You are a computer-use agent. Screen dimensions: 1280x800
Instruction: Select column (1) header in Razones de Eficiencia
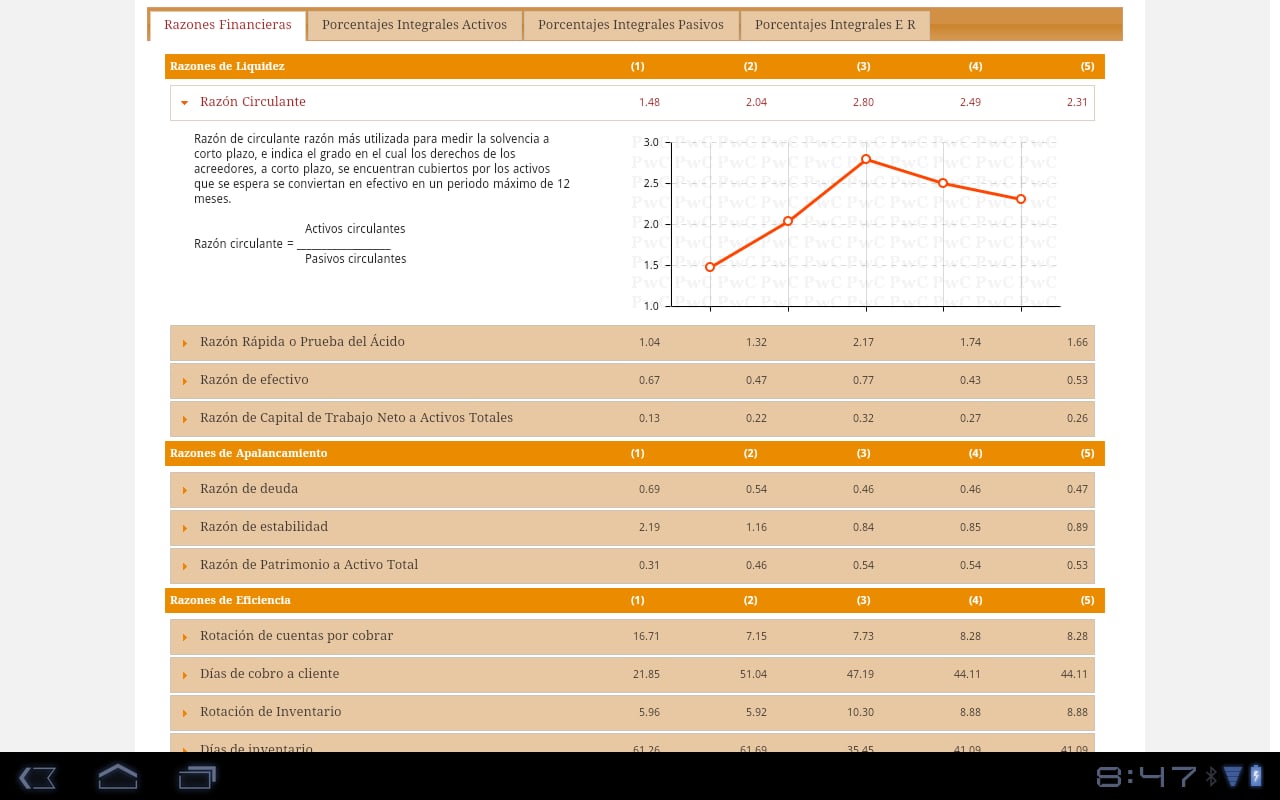[x=637, y=600]
